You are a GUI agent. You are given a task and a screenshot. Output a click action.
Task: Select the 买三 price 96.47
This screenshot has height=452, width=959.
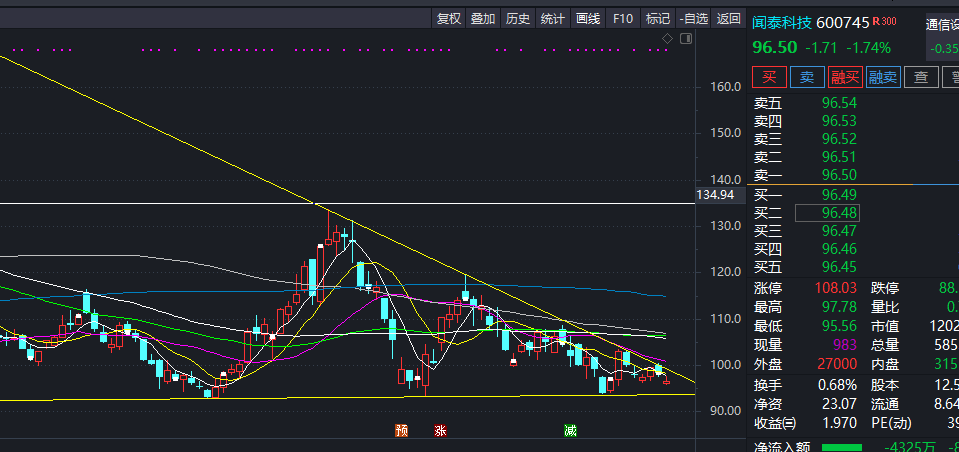839,231
